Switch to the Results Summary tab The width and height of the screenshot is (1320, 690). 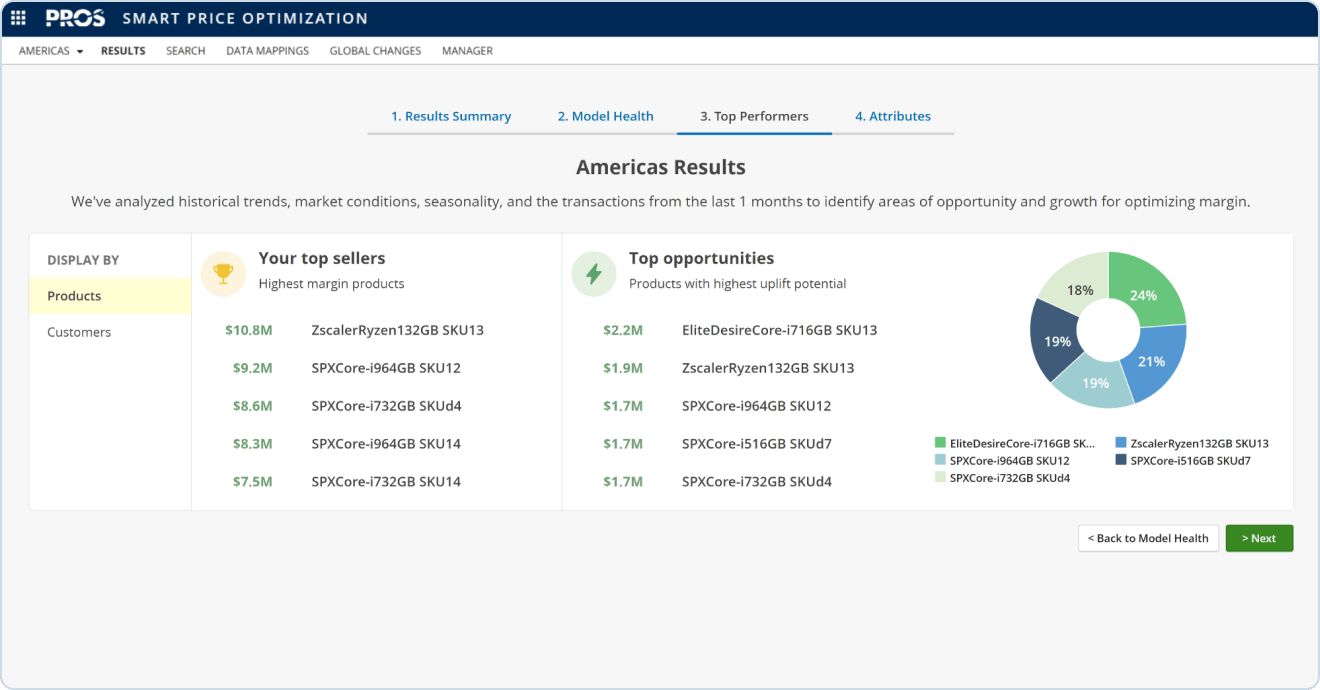click(x=450, y=116)
